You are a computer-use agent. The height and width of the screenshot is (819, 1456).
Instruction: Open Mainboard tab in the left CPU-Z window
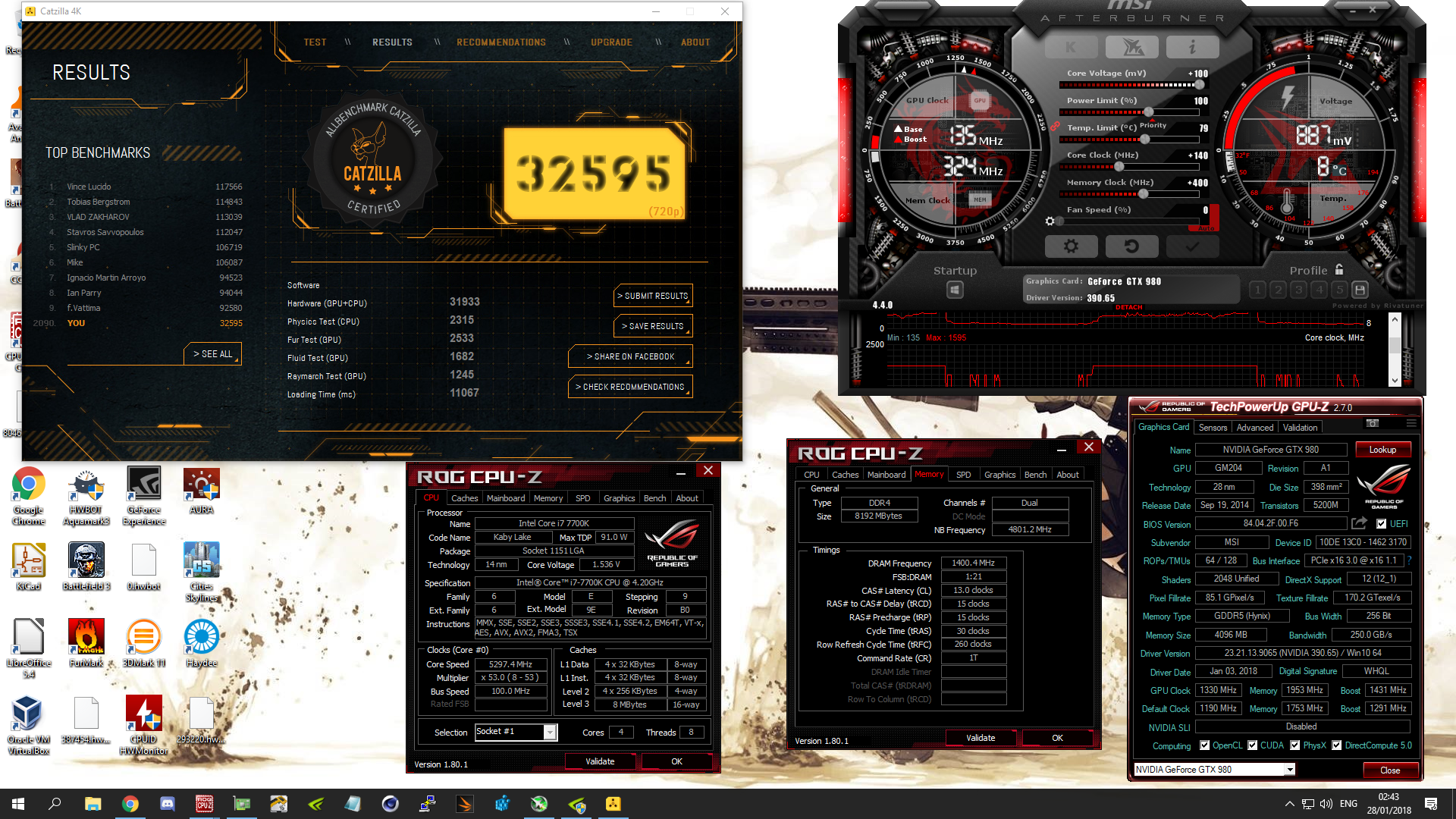(506, 498)
